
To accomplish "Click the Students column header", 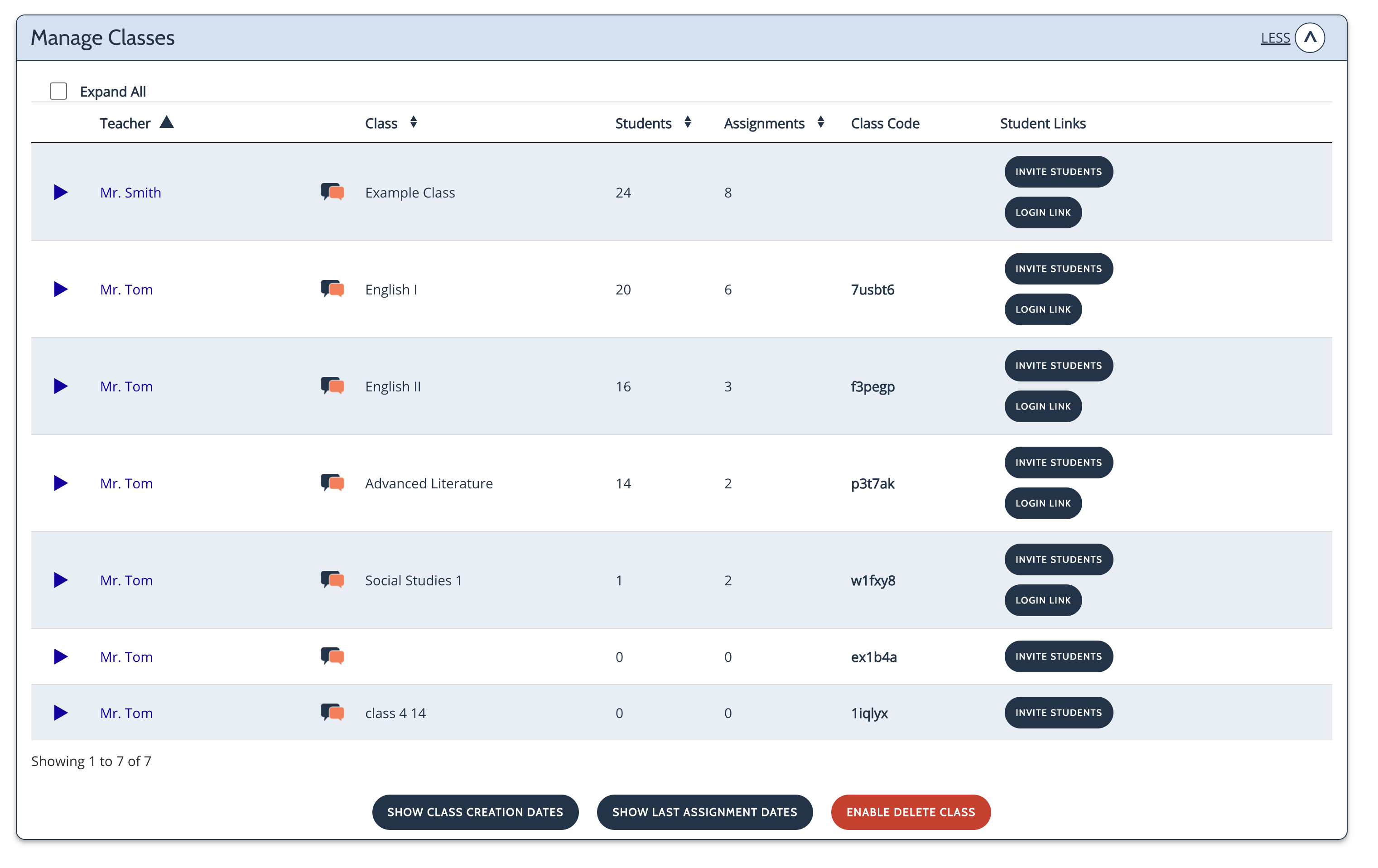I will (x=643, y=123).
